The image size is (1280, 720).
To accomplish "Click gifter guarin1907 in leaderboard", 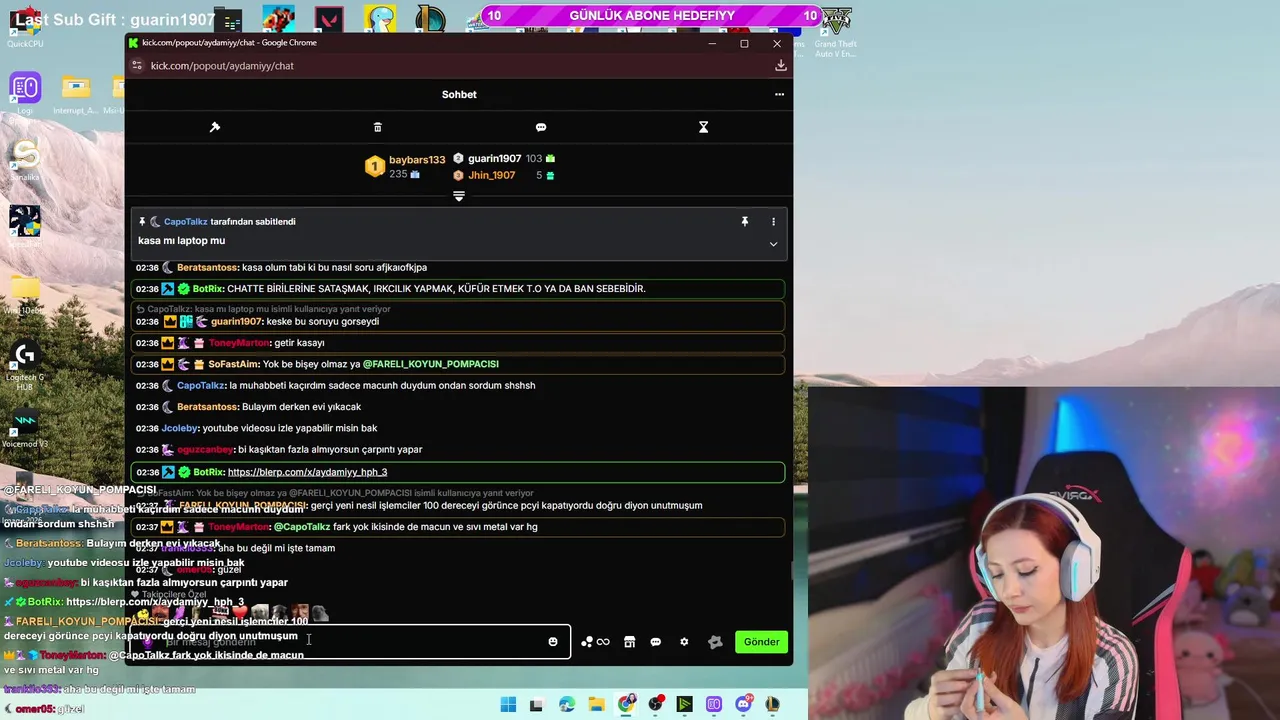I will (494, 159).
